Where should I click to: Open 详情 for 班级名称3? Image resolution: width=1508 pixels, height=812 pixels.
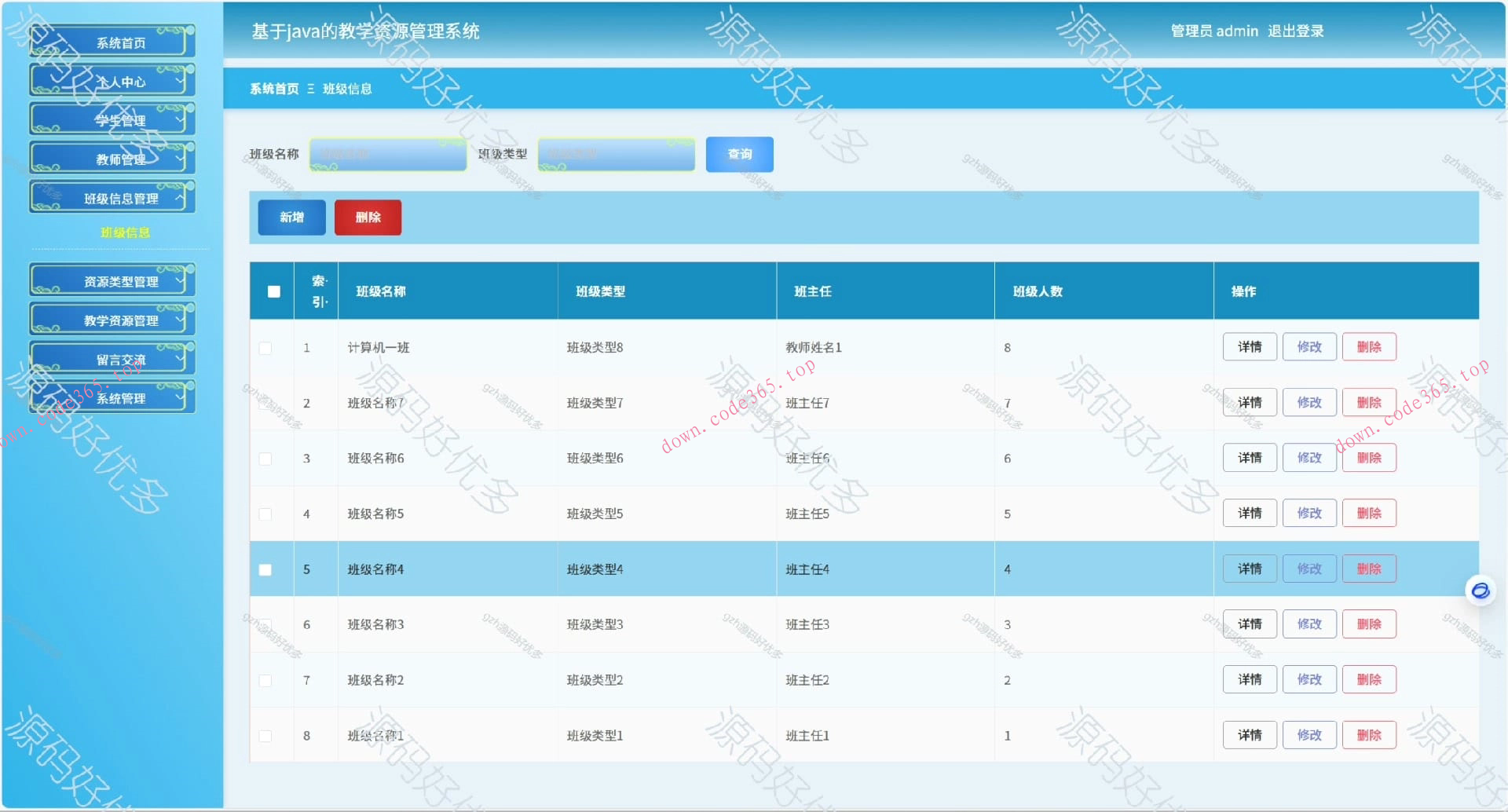[1250, 624]
